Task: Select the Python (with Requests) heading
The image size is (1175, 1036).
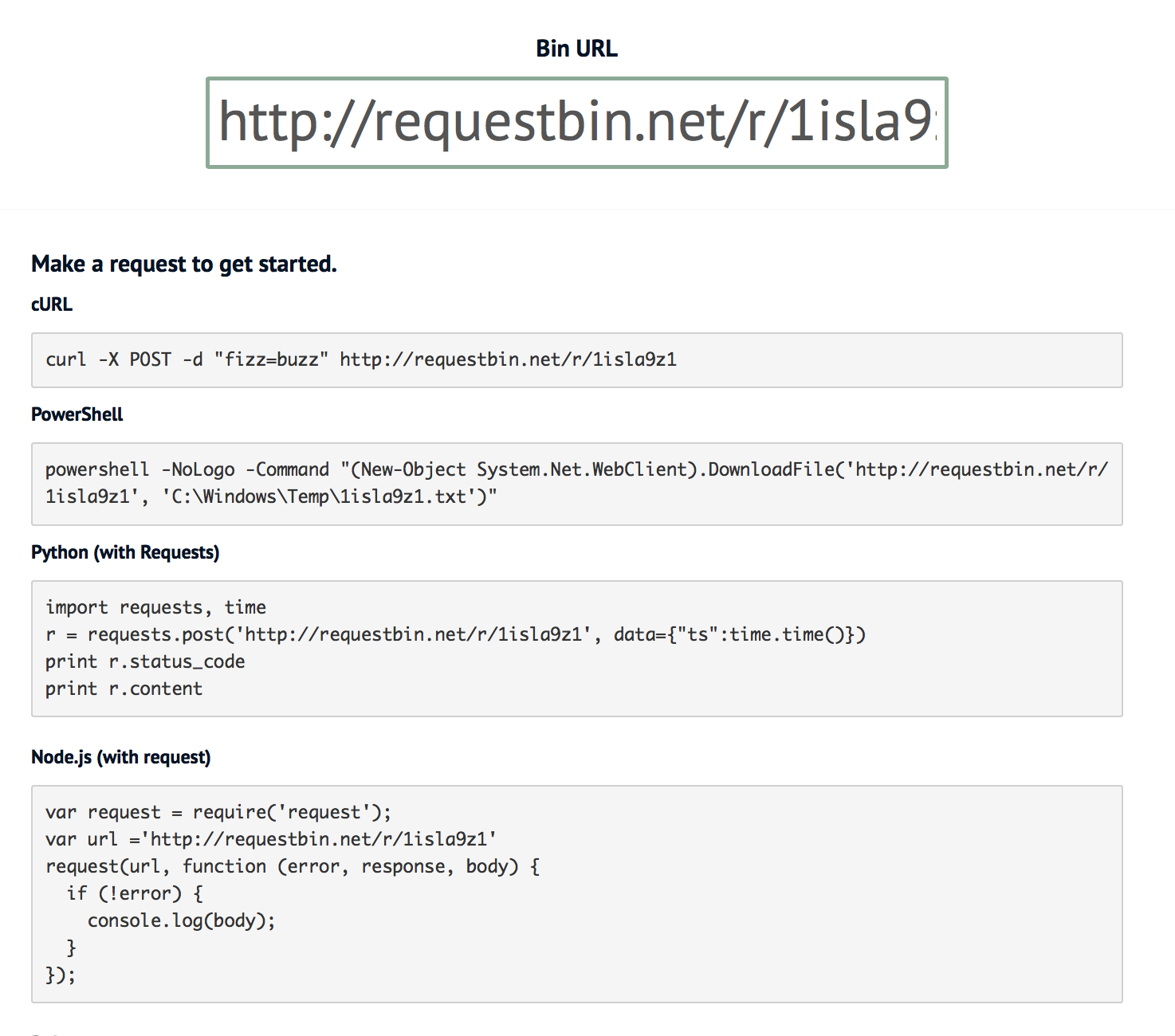Action: (x=125, y=551)
